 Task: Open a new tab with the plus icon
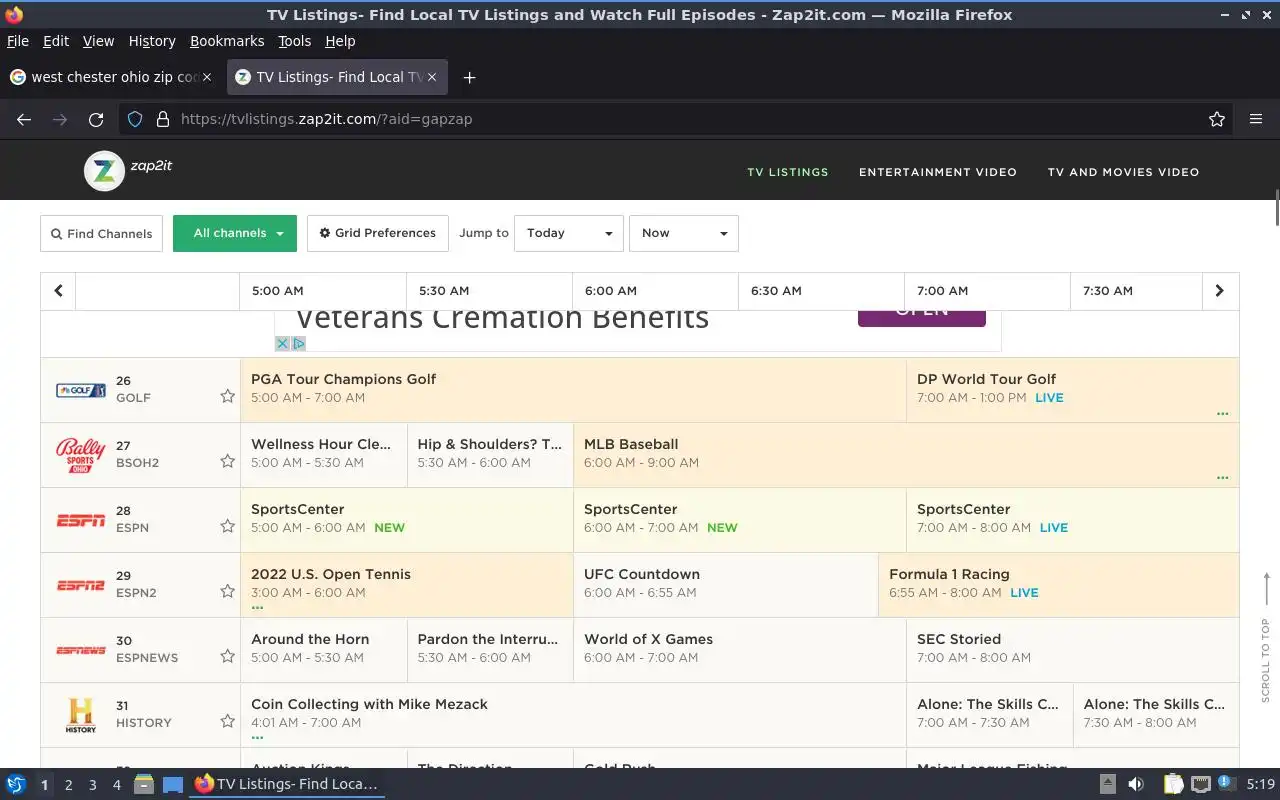[x=469, y=77]
